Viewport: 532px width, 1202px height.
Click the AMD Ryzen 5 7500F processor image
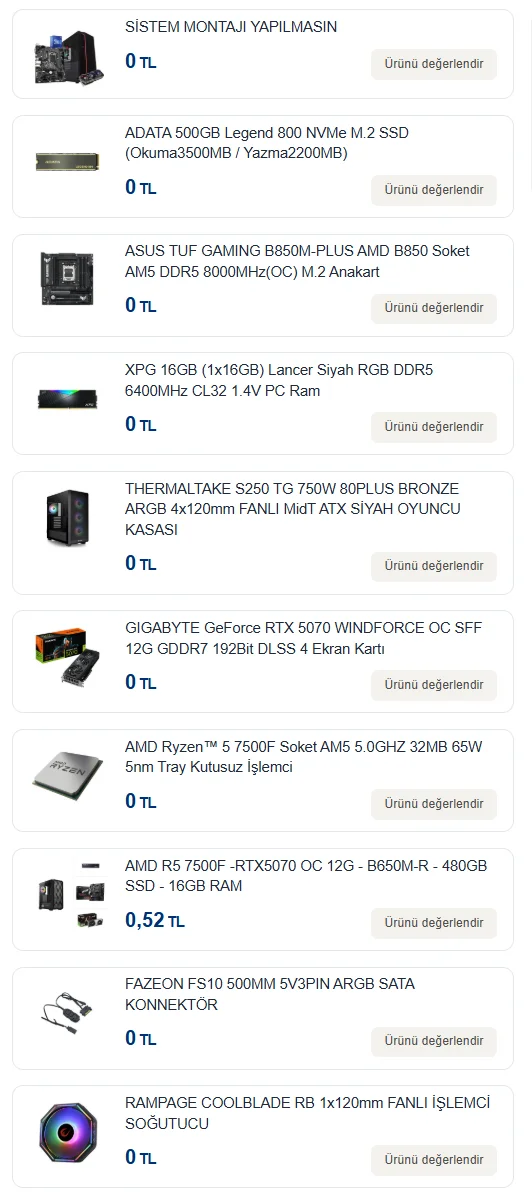pos(69,777)
